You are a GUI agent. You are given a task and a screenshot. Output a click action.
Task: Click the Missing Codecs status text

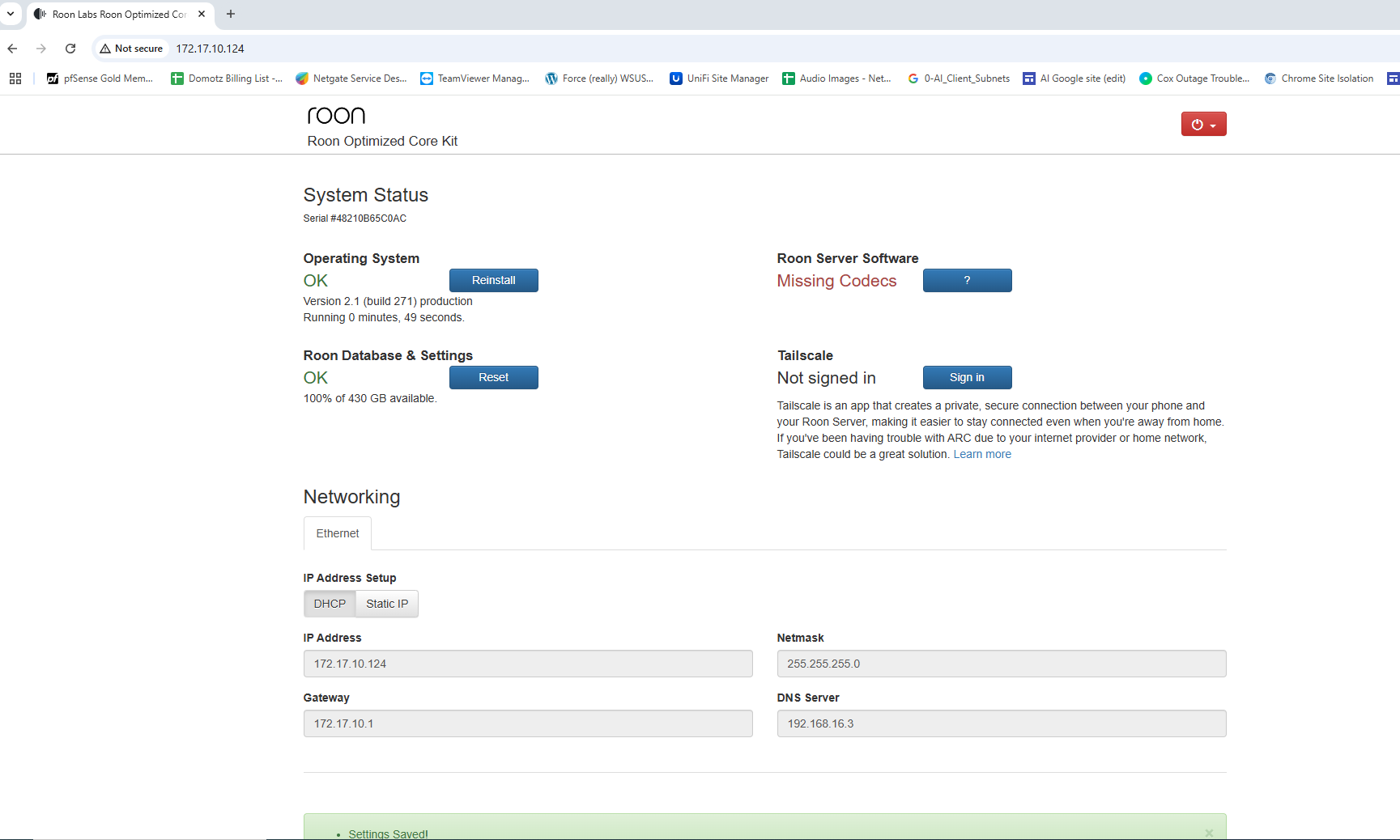tap(836, 281)
